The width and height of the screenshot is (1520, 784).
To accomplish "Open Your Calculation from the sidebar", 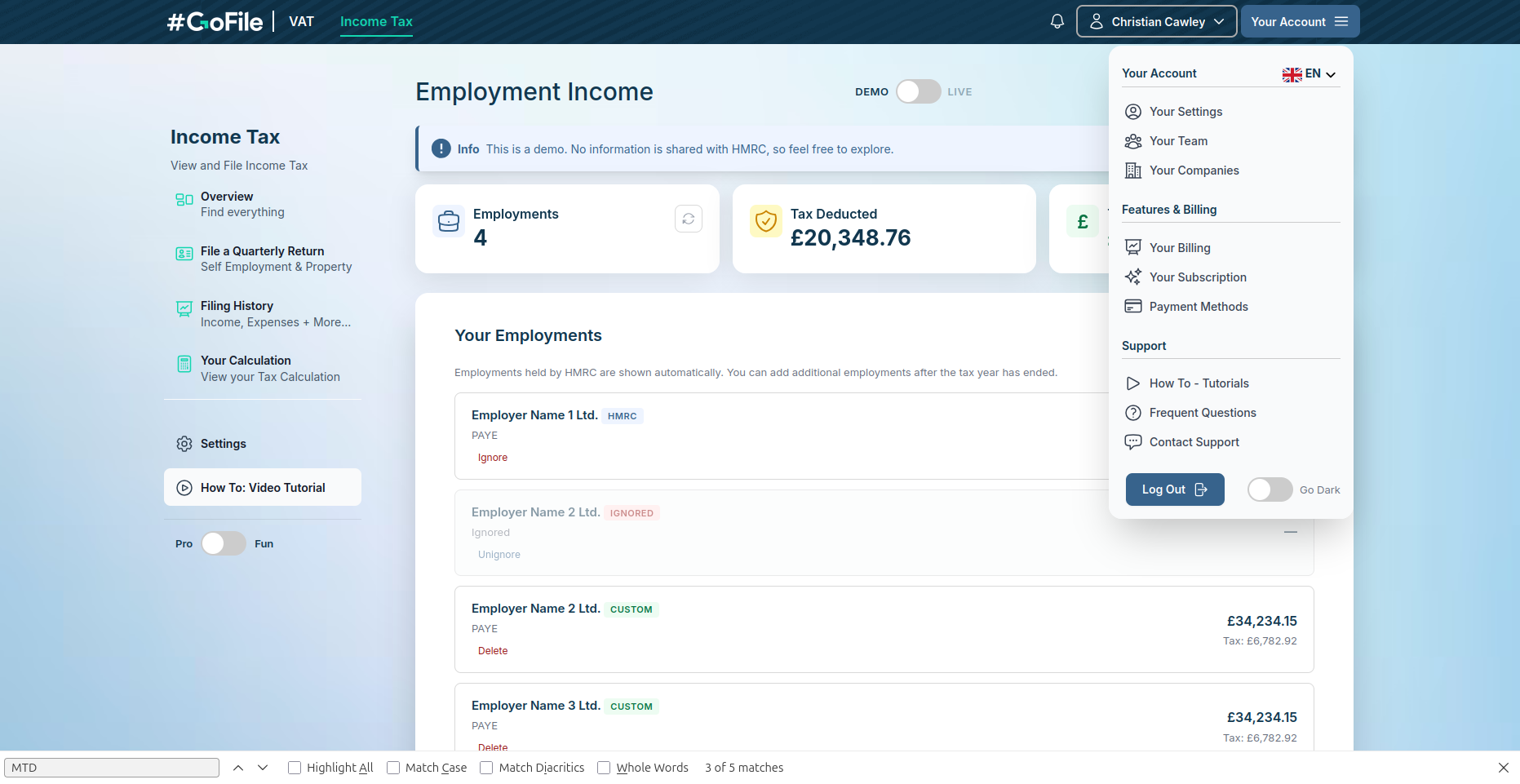I will 246,360.
